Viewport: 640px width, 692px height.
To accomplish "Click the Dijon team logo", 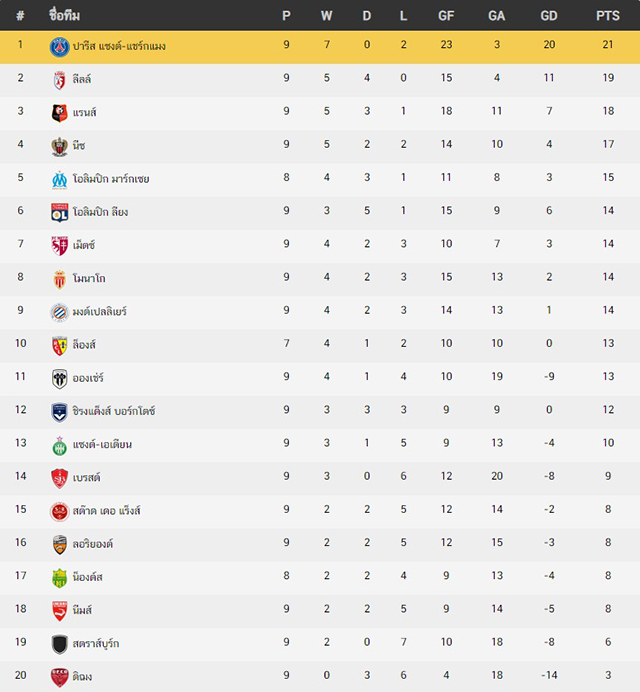I will (60, 677).
